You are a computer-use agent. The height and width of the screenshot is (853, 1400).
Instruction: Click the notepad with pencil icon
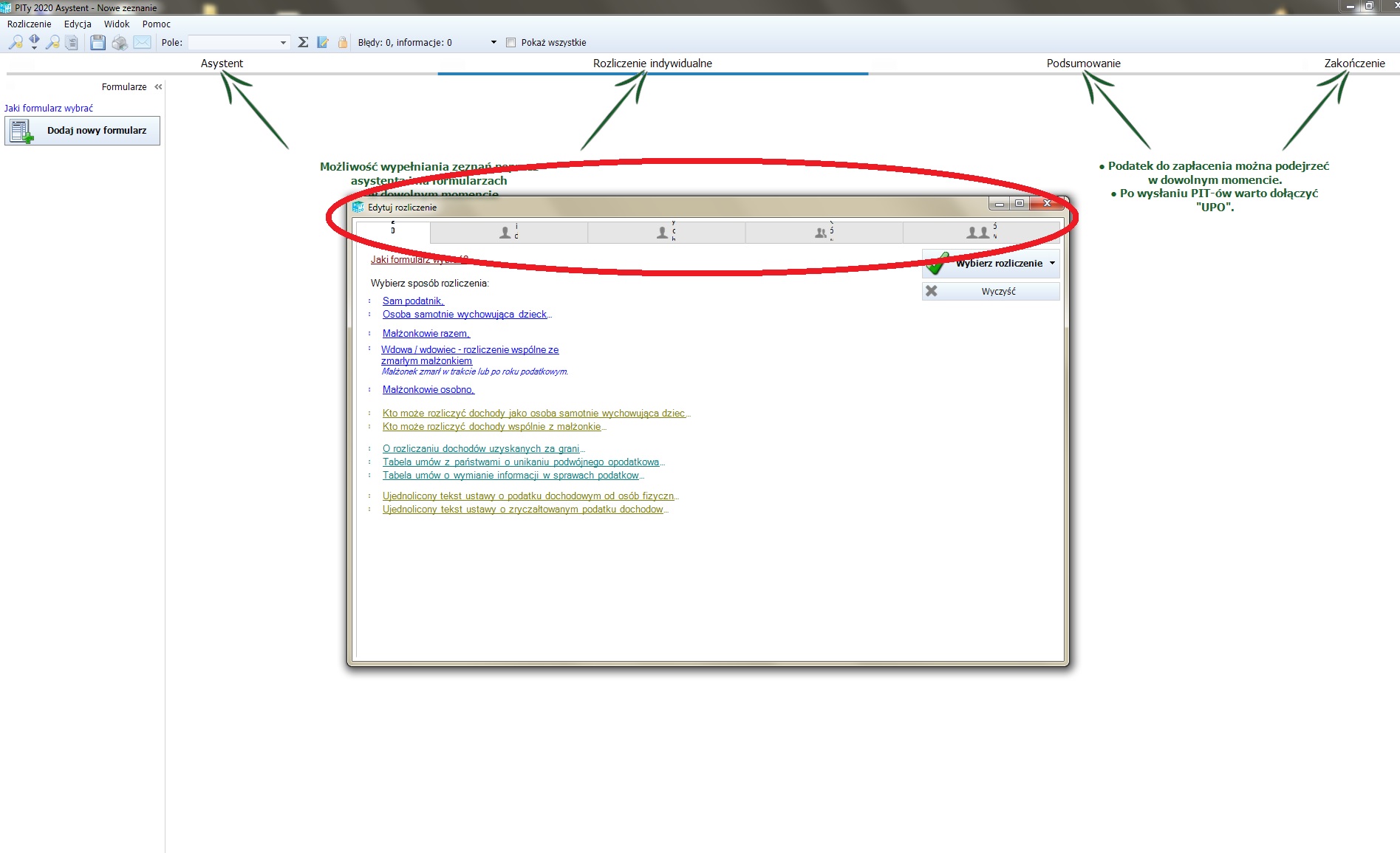[x=323, y=43]
